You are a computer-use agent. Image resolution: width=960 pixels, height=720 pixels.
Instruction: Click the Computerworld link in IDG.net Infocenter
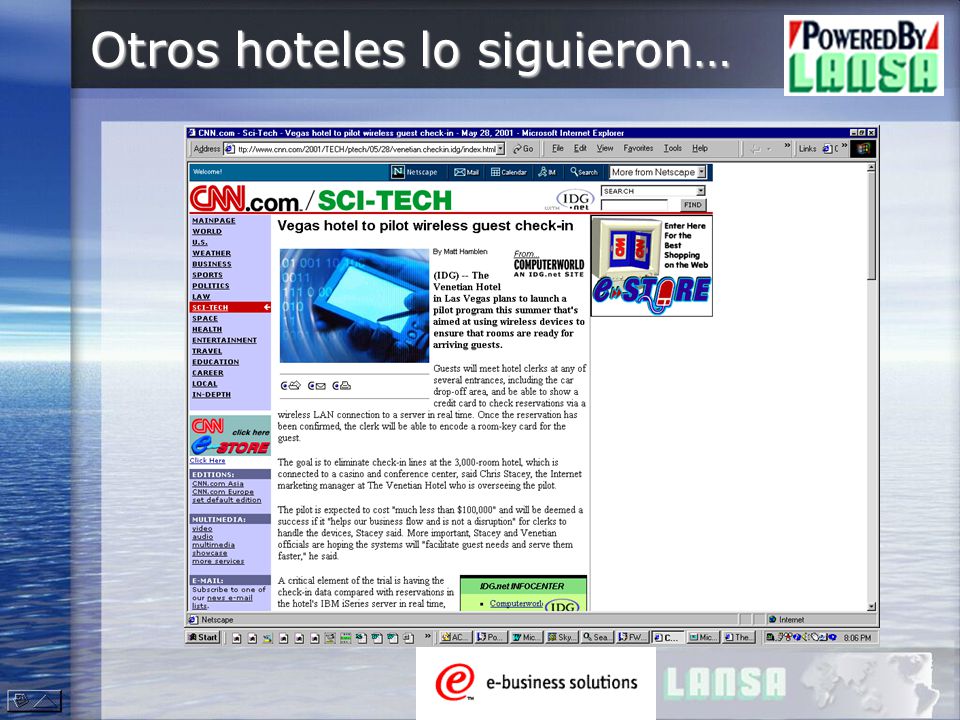(x=516, y=603)
